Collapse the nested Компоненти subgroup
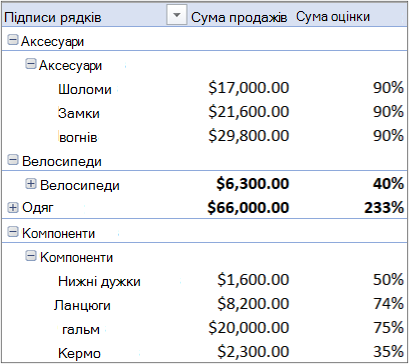 point(31,256)
